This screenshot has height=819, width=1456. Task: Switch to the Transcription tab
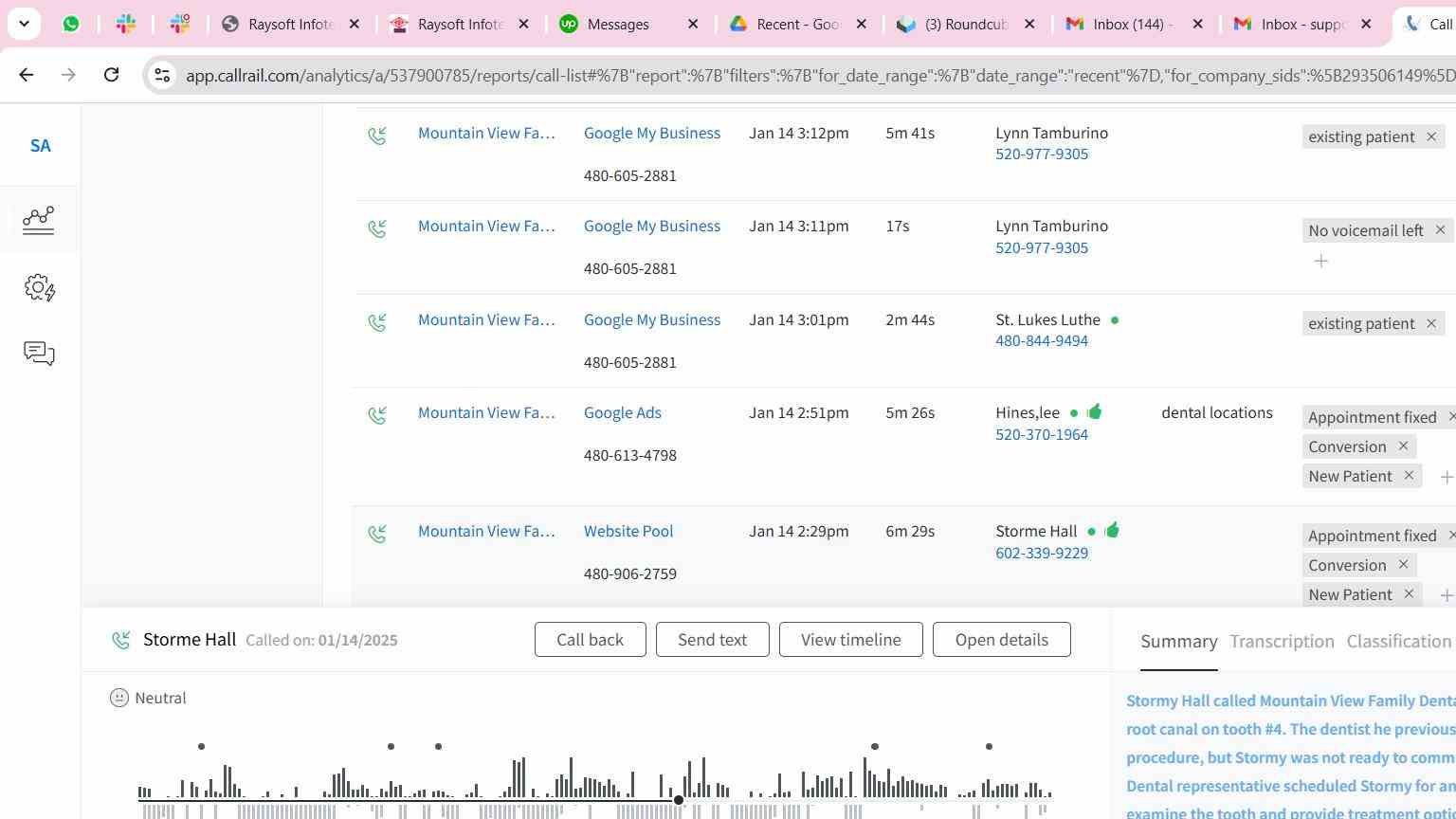click(1282, 642)
